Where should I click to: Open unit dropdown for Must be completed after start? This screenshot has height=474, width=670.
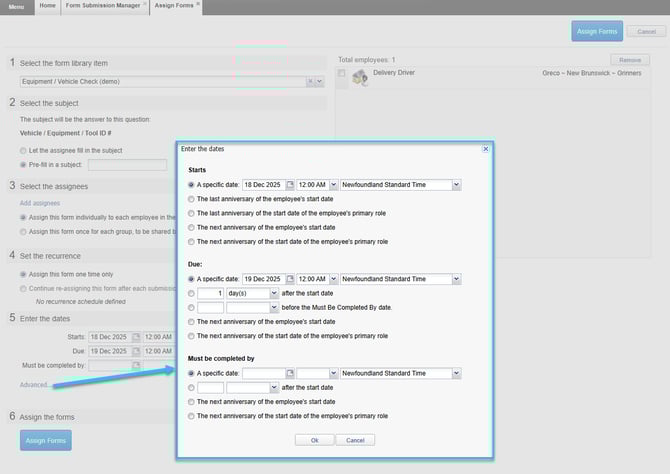pyautogui.click(x=274, y=388)
